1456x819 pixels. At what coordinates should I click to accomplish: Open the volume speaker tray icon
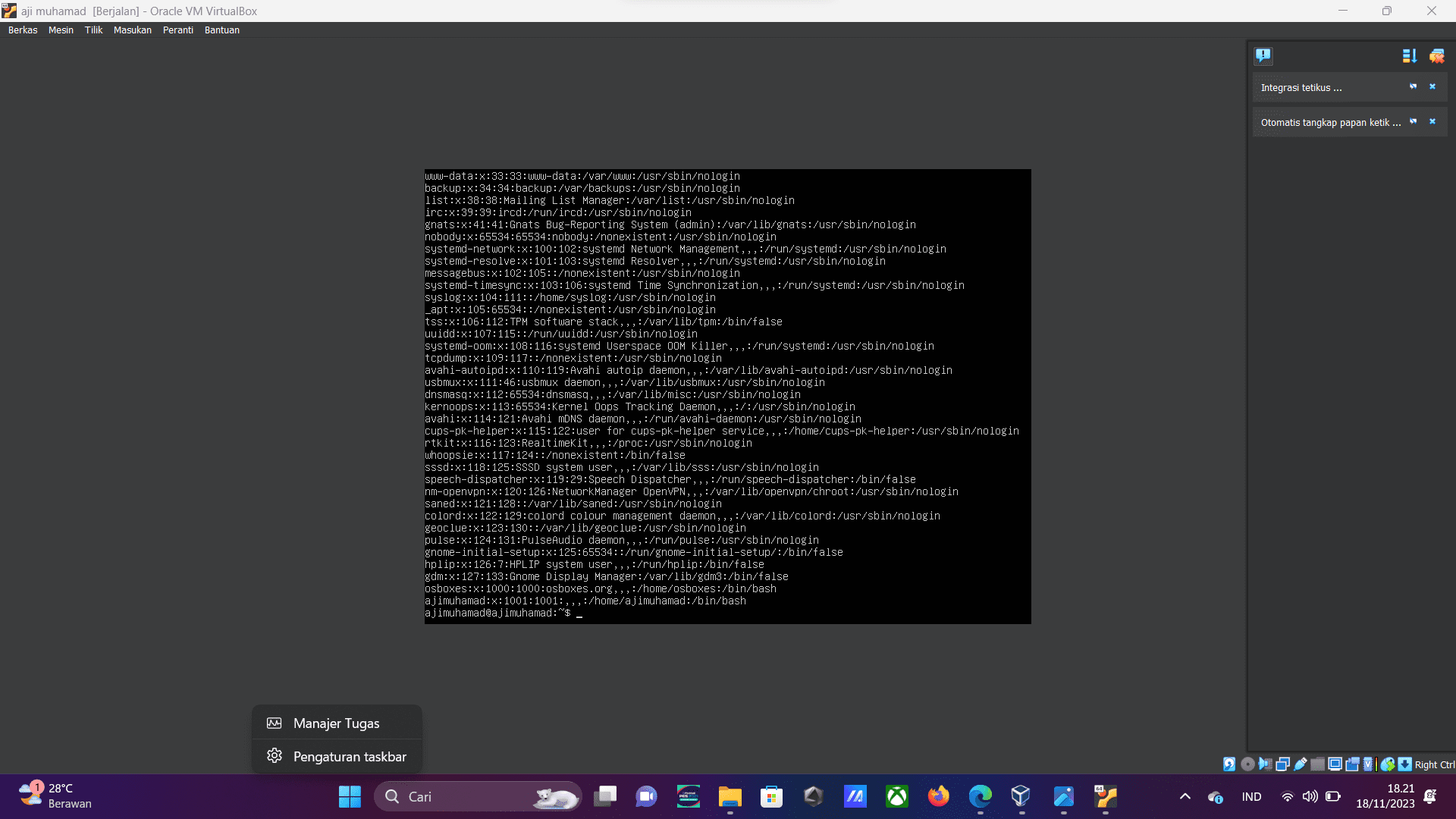click(1310, 796)
